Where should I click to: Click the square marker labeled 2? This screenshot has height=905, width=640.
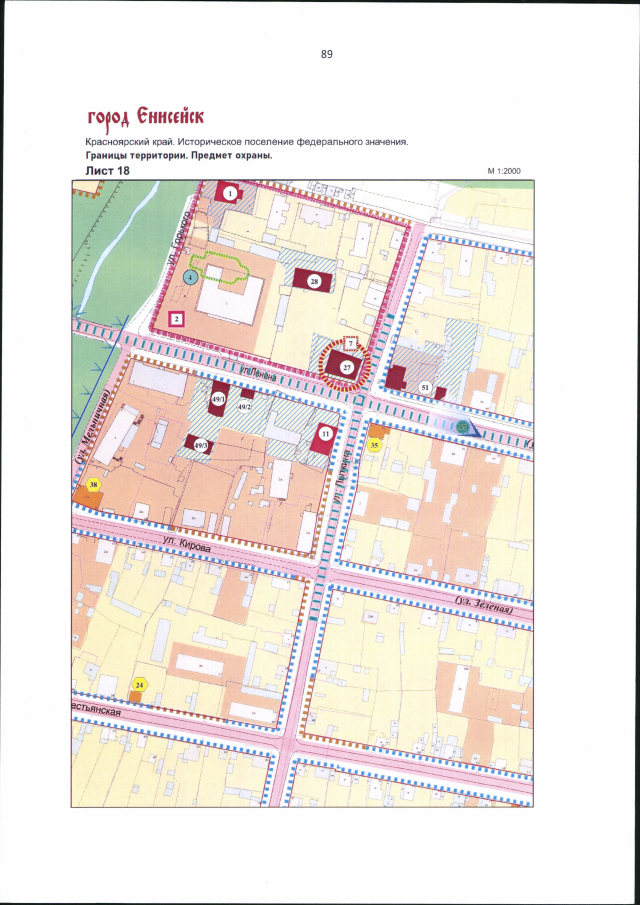pyautogui.click(x=177, y=319)
